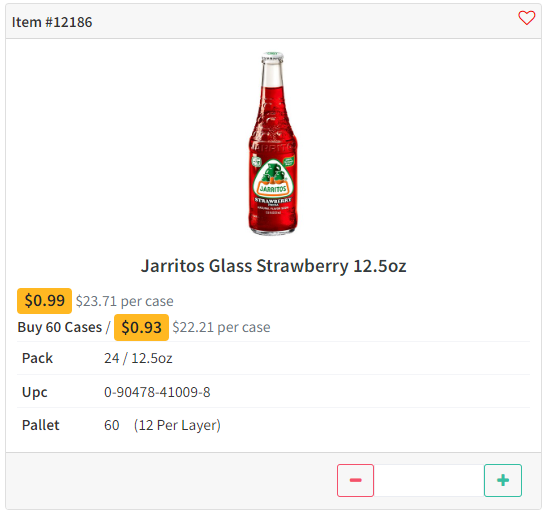Screen dimensions: 542x512
Task: Select the Upc row label
Action: click(35, 392)
